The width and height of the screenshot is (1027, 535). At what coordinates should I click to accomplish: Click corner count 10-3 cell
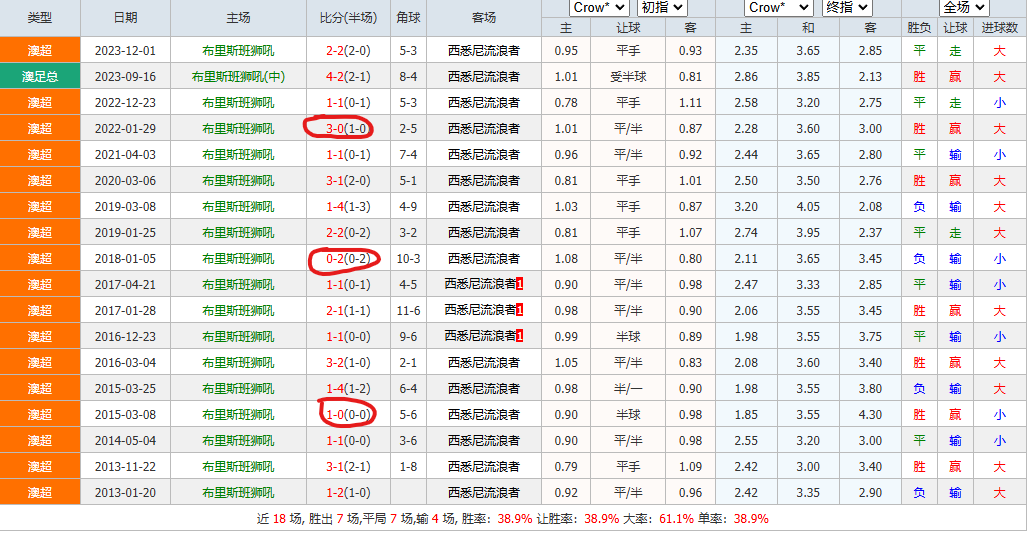(x=408, y=259)
